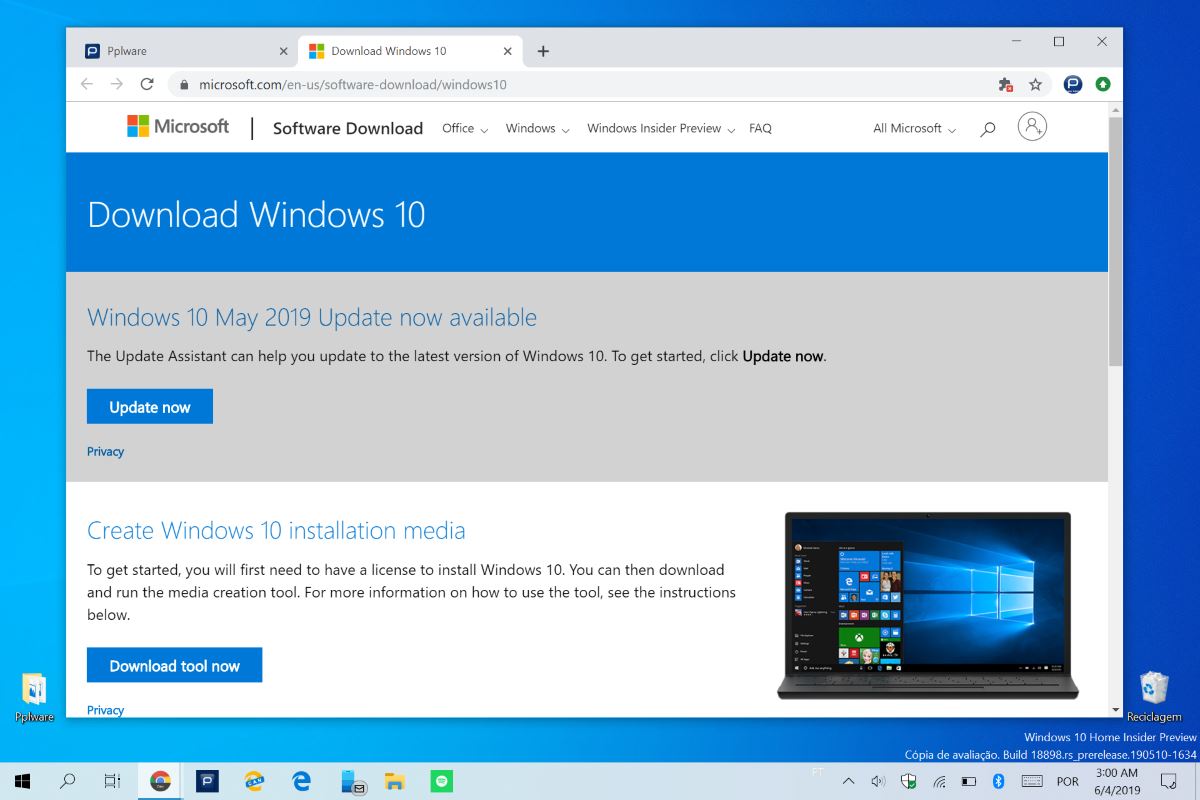Launch Microsoft Edge from the taskbar
The image size is (1200, 800).
tap(301, 781)
